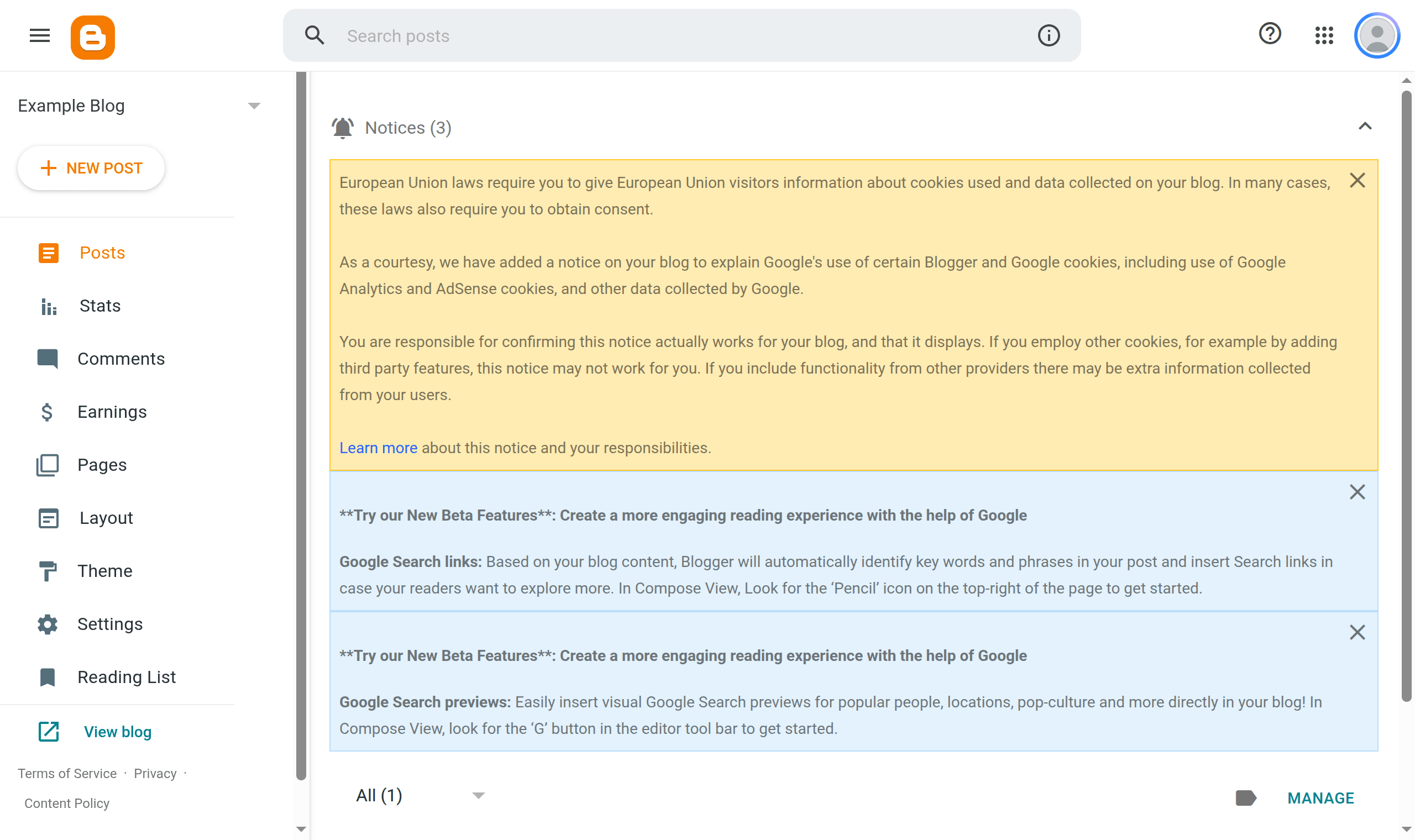Image resolution: width=1415 pixels, height=840 pixels.
Task: Open the Privacy link
Action: tap(155, 774)
